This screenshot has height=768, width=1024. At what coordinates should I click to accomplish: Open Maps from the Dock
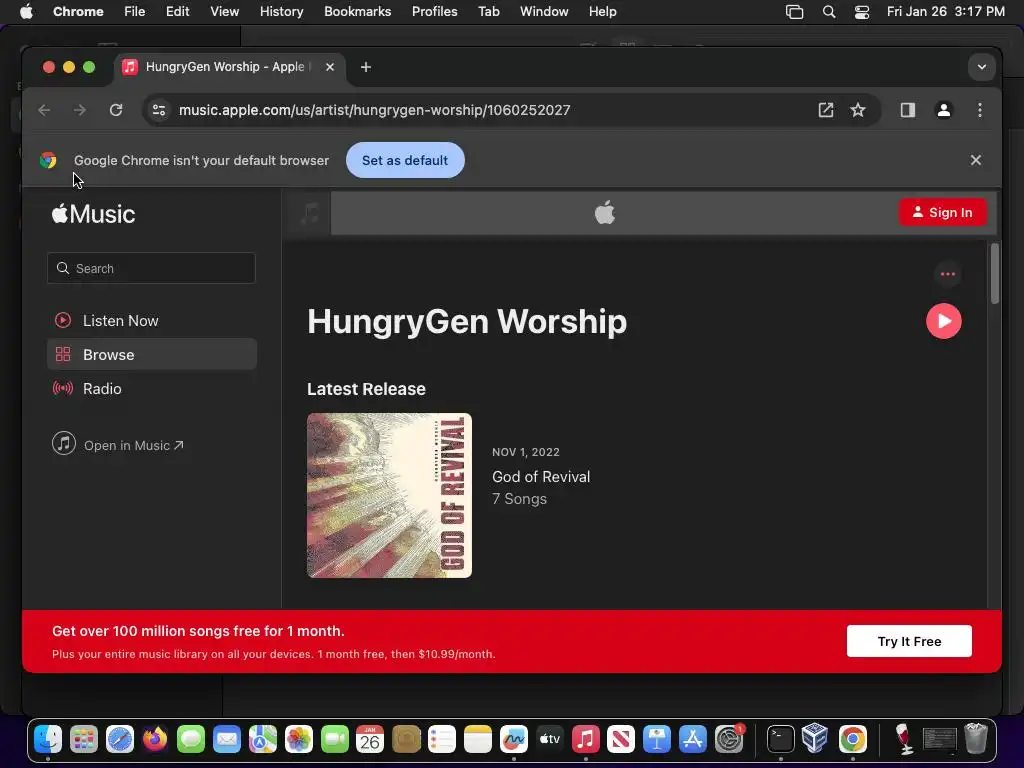263,739
